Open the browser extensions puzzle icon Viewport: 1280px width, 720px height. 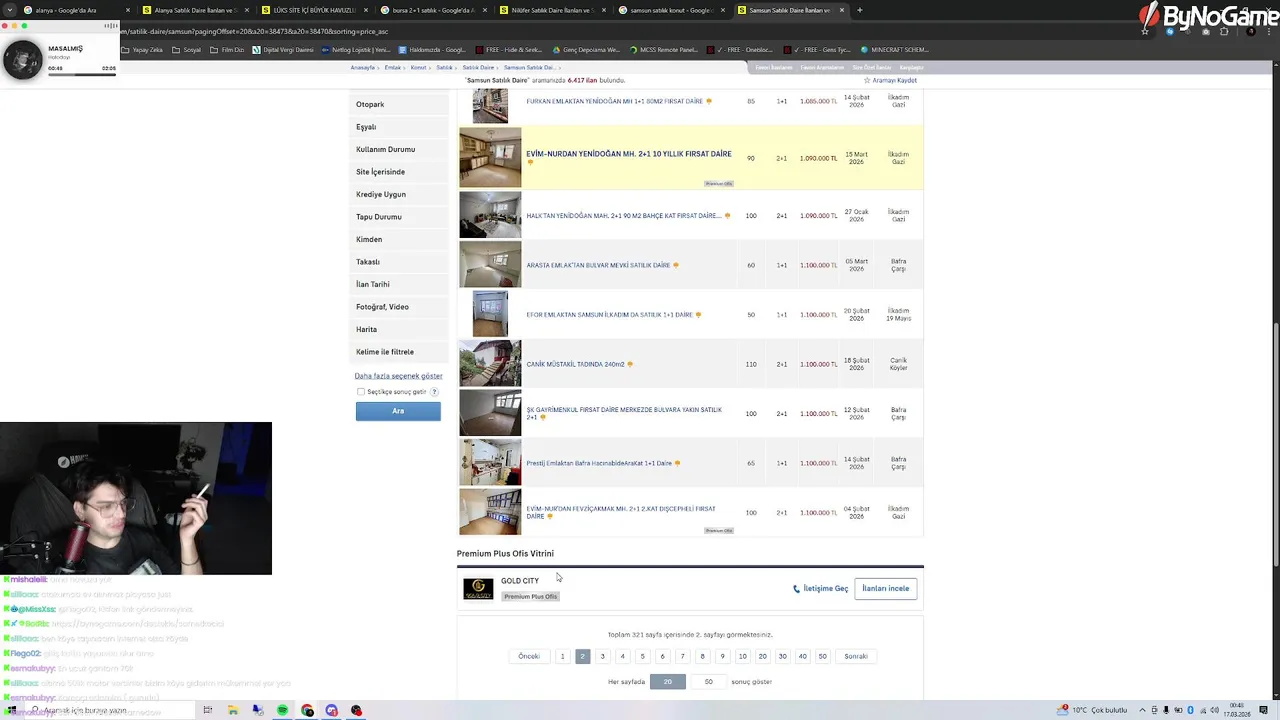click(1224, 31)
